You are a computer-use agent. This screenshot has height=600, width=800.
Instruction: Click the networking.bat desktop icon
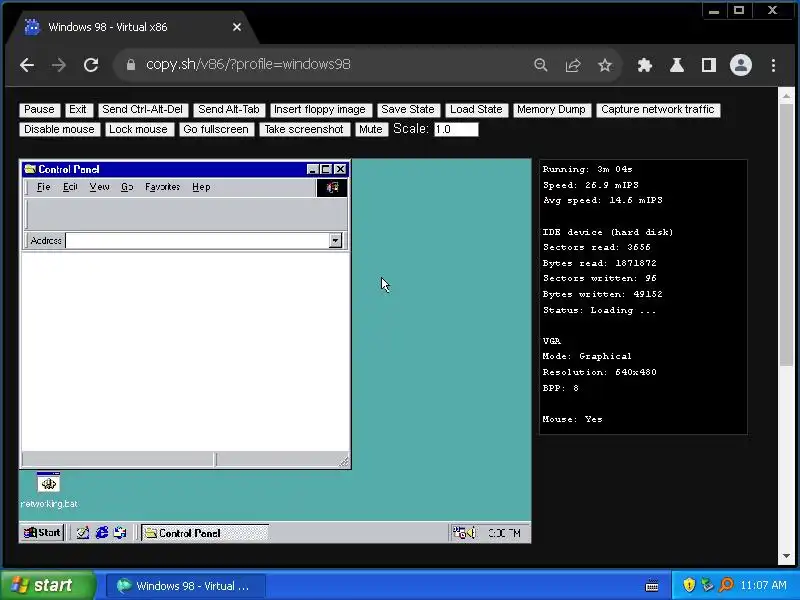coord(48,490)
